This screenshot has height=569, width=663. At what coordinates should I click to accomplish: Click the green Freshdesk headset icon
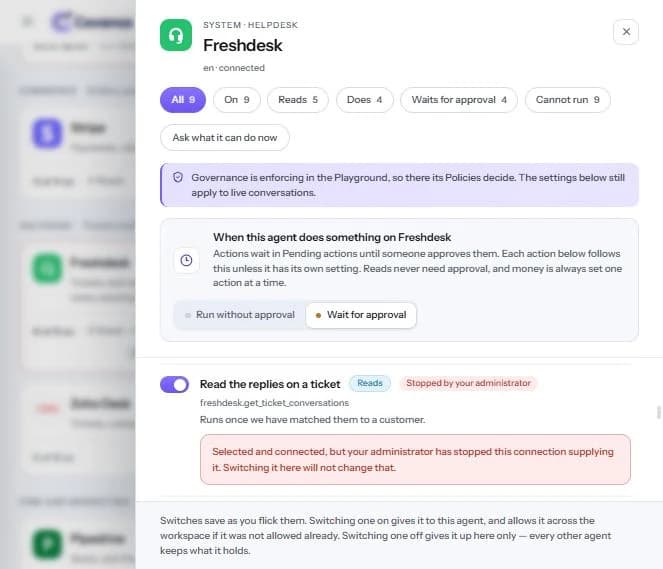point(176,35)
